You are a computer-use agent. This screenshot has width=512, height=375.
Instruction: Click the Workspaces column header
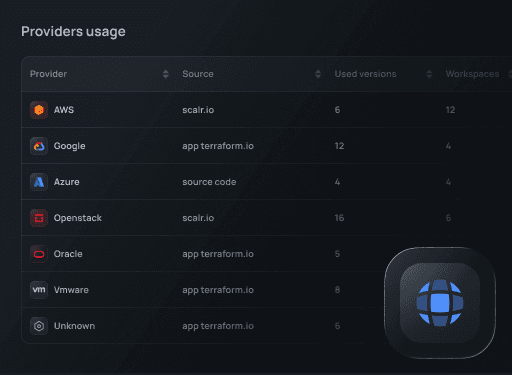point(472,74)
